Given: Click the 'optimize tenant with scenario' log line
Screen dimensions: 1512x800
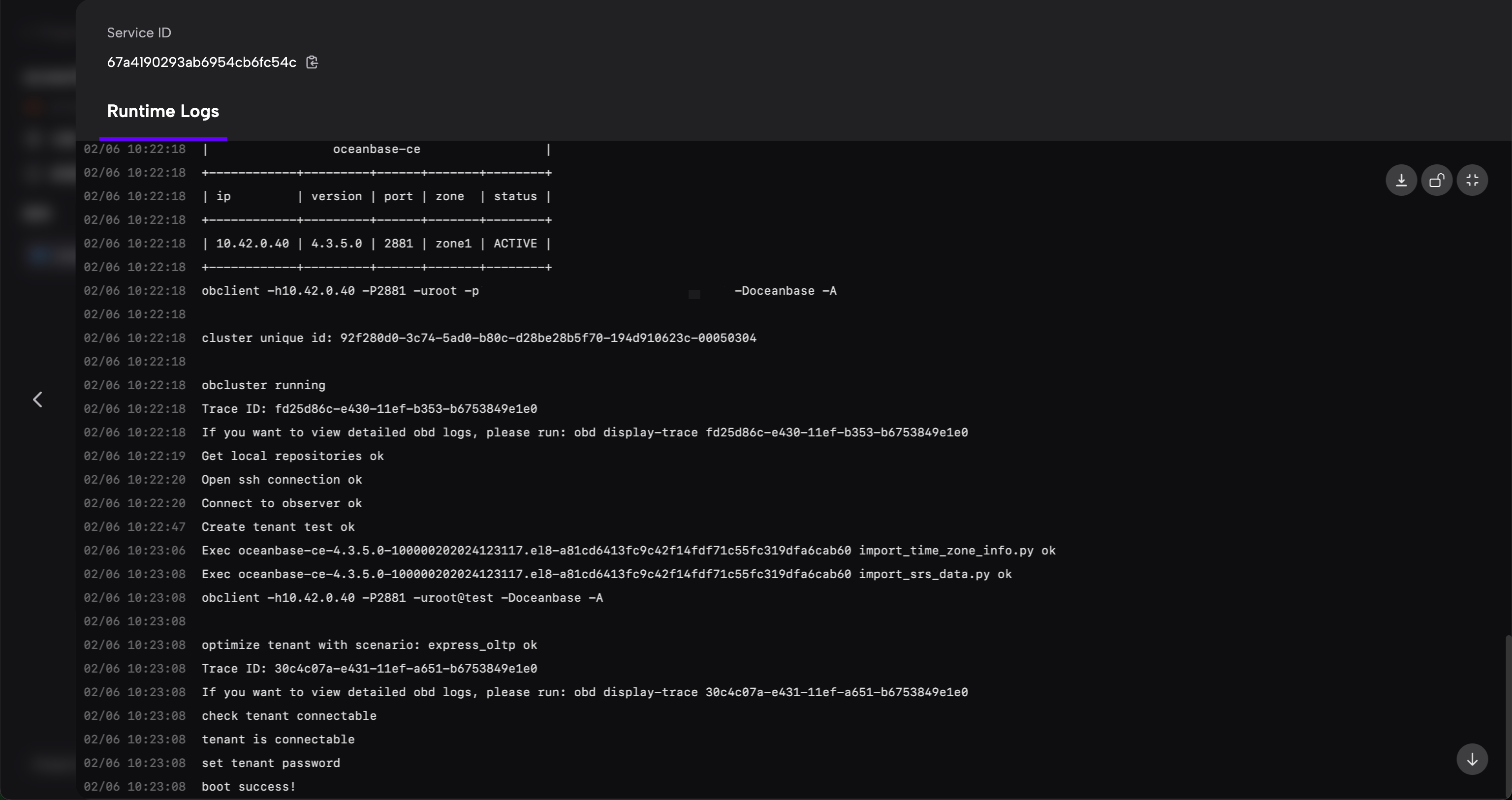Looking at the screenshot, I should pyautogui.click(x=369, y=645).
